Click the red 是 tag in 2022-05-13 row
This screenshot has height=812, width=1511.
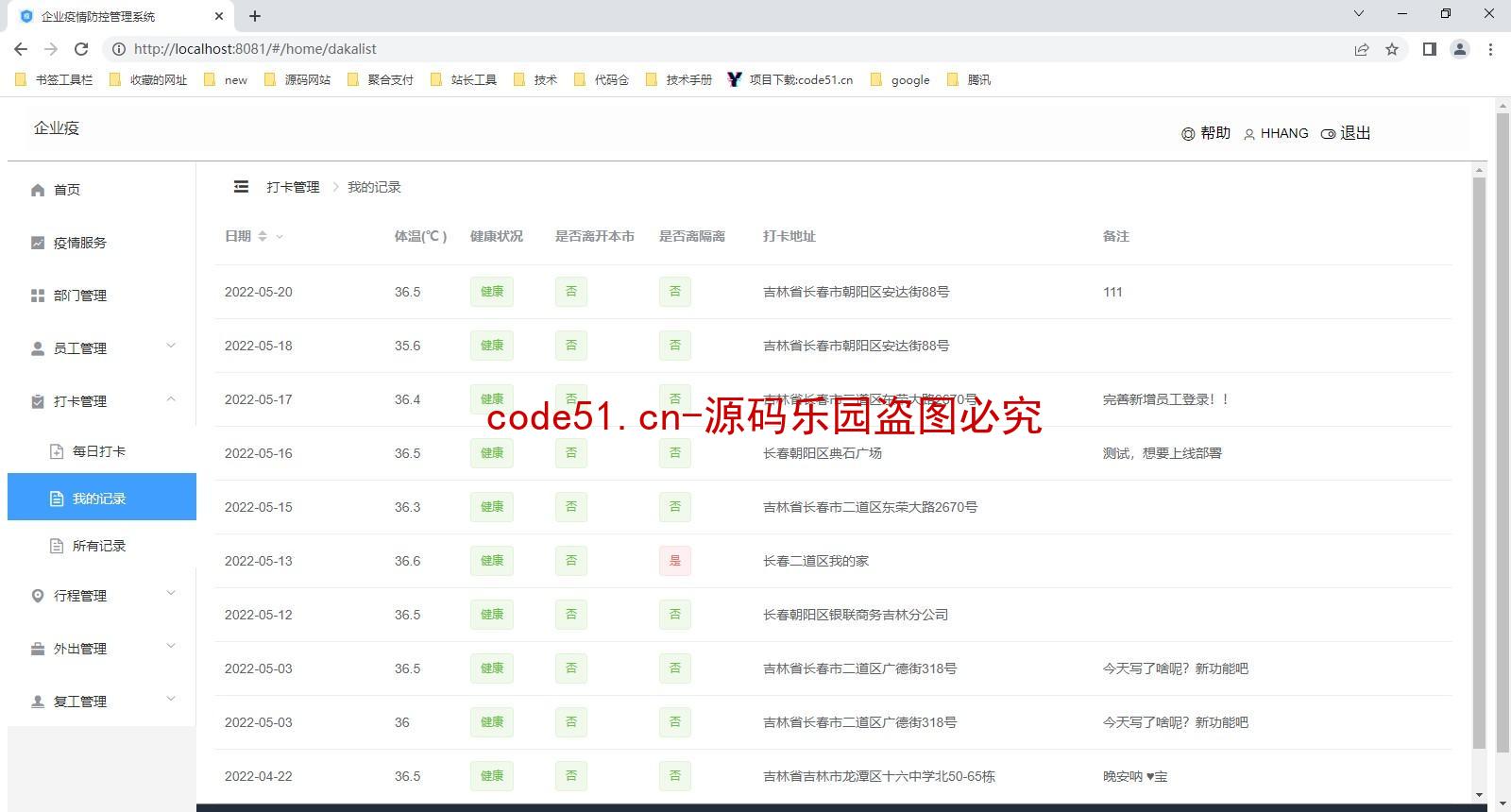click(675, 561)
